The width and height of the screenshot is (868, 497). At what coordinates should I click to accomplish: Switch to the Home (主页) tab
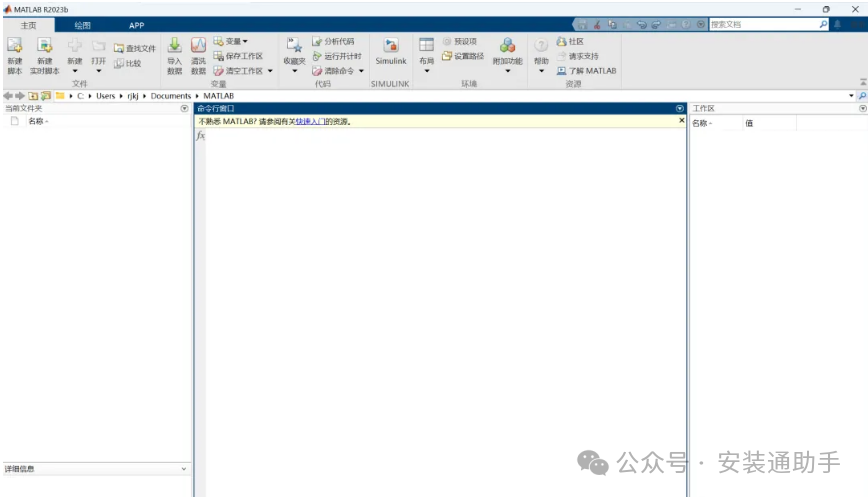point(28,25)
